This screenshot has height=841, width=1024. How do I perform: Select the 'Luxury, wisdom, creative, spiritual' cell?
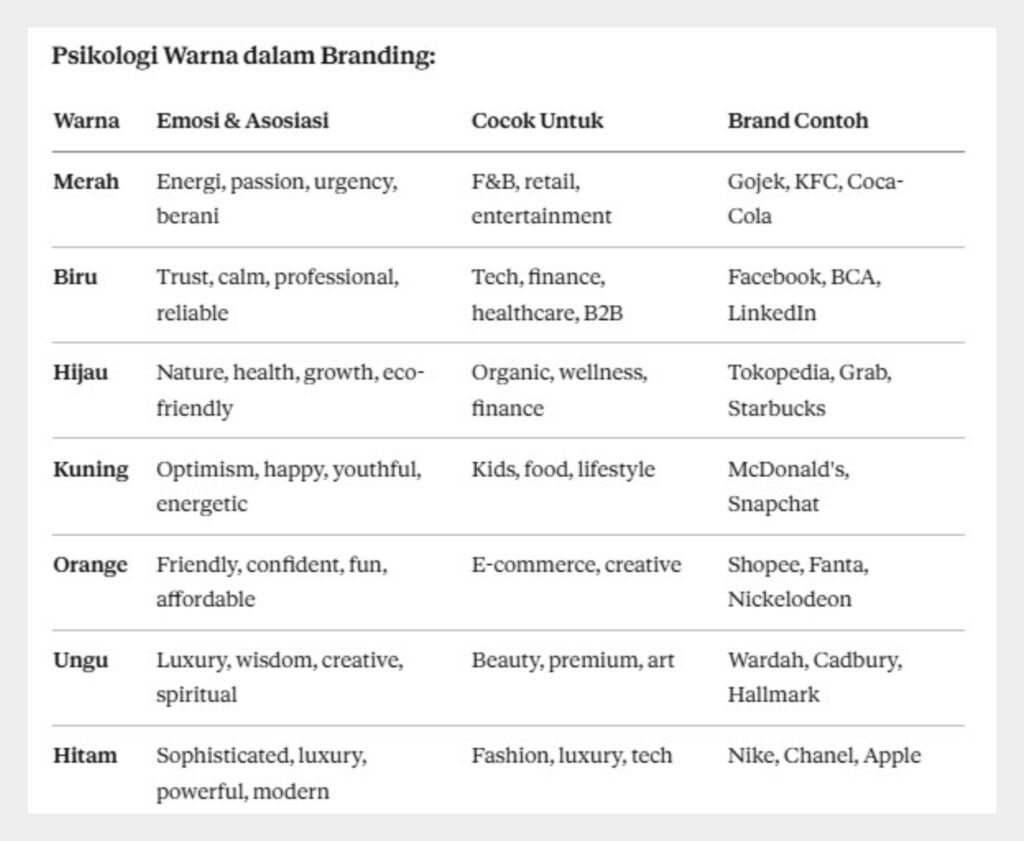pyautogui.click(x=279, y=677)
